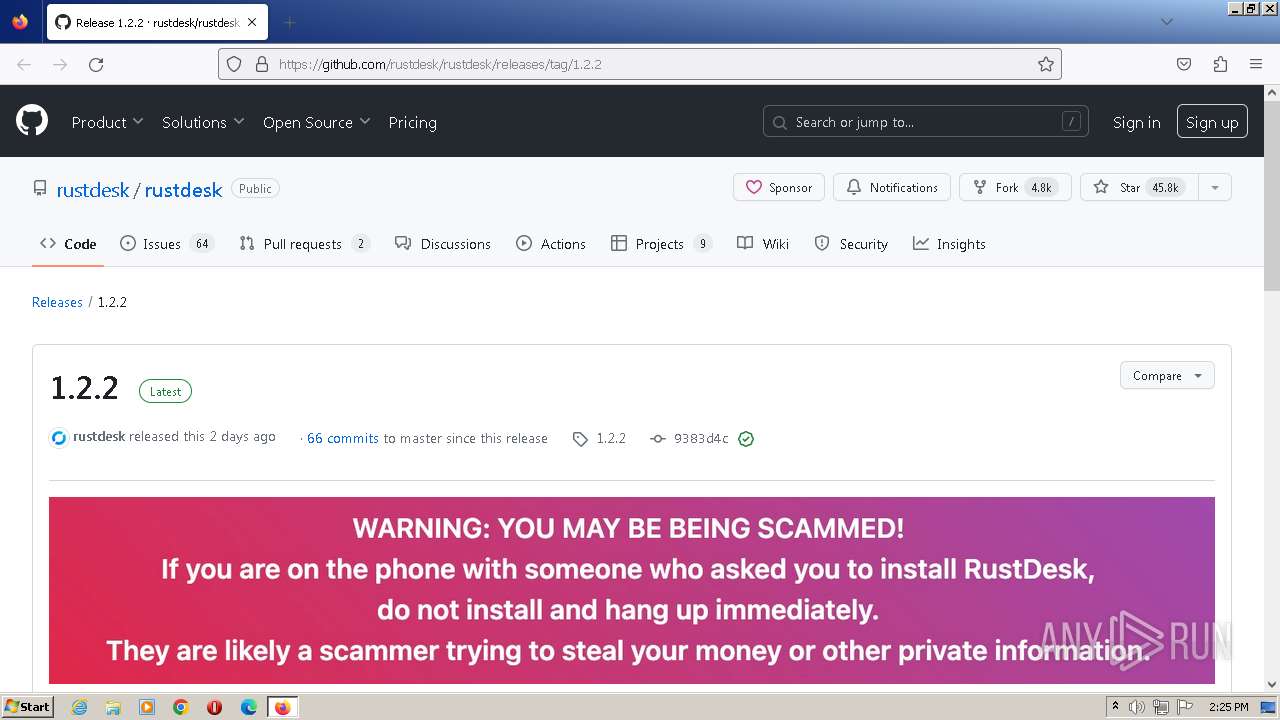1280x720 pixels.
Task: Click the rustdesk author link
Action: tap(99, 437)
